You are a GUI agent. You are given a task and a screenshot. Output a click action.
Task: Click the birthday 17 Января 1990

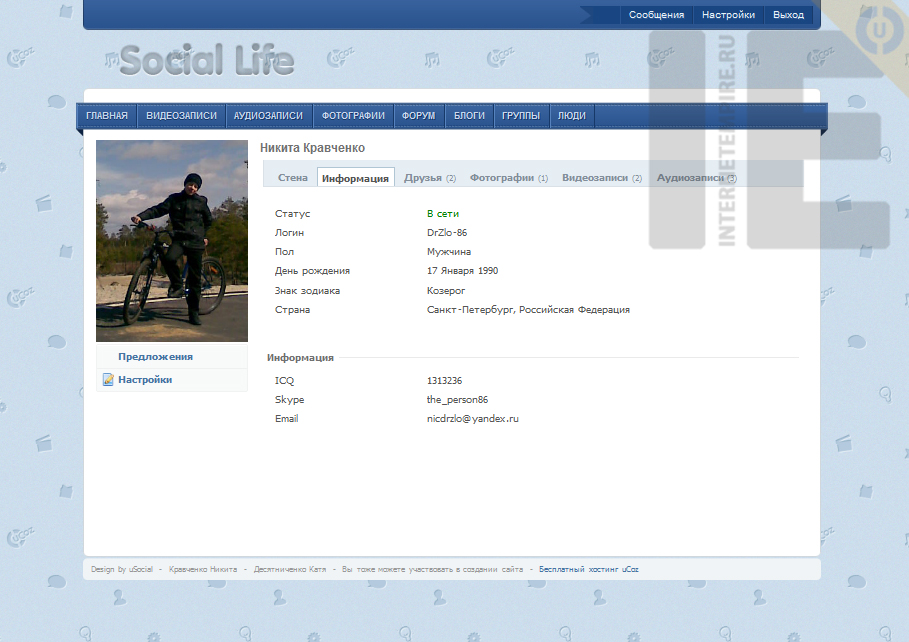point(463,271)
